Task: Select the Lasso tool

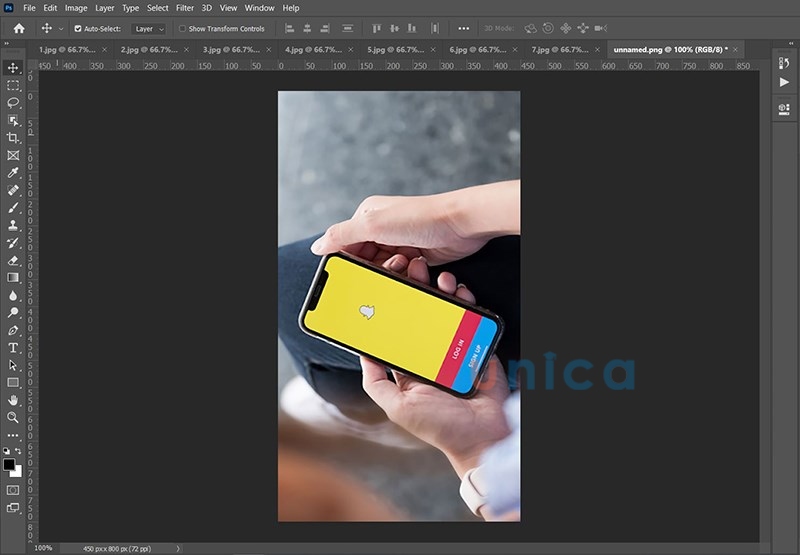Action: click(13, 103)
